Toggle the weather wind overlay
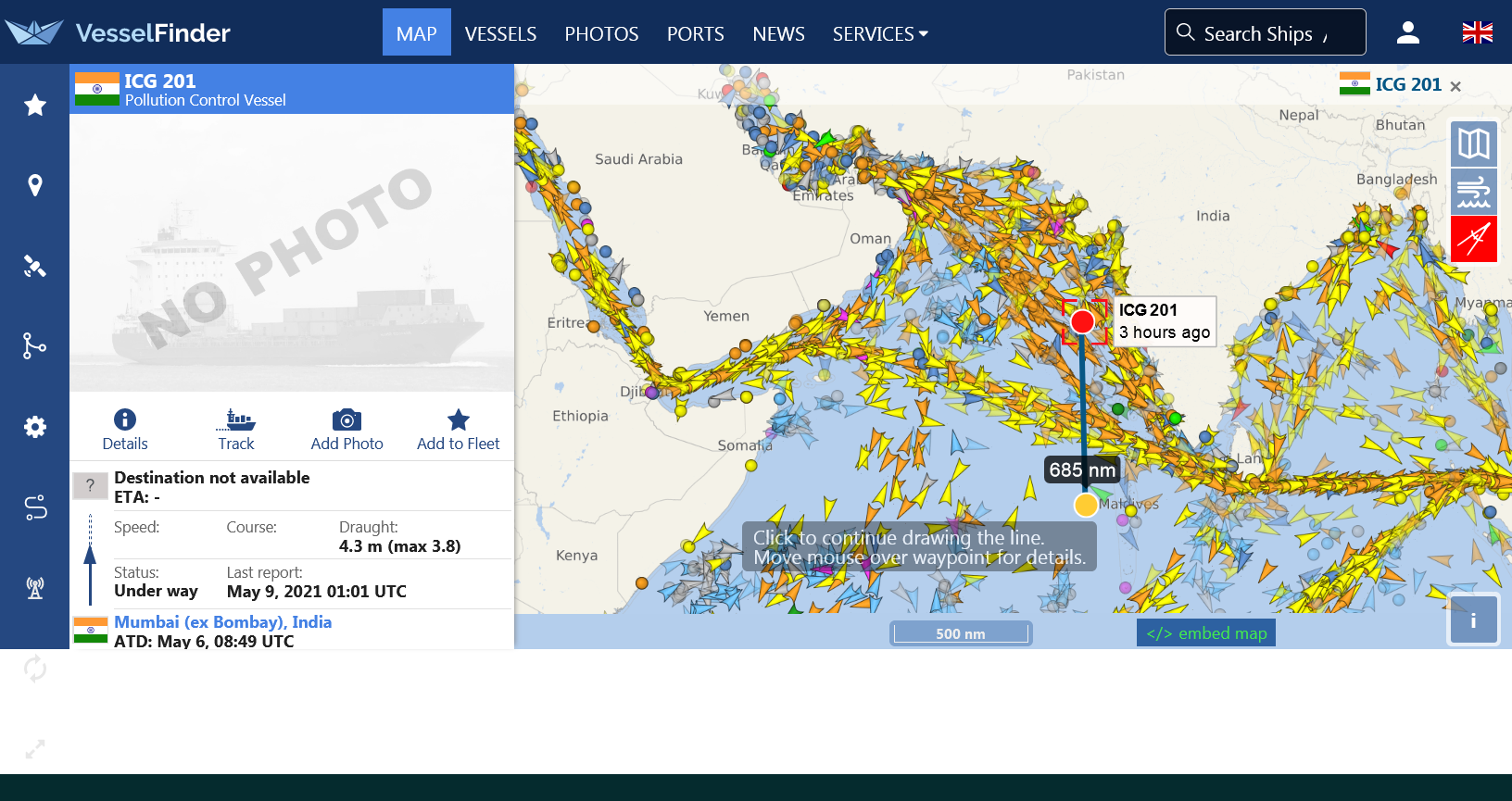Image resolution: width=1512 pixels, height=801 pixels. (1474, 192)
